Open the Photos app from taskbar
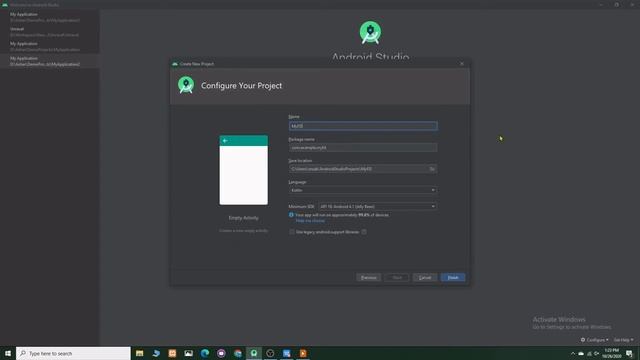This screenshot has width=640, height=360. (x=189, y=353)
